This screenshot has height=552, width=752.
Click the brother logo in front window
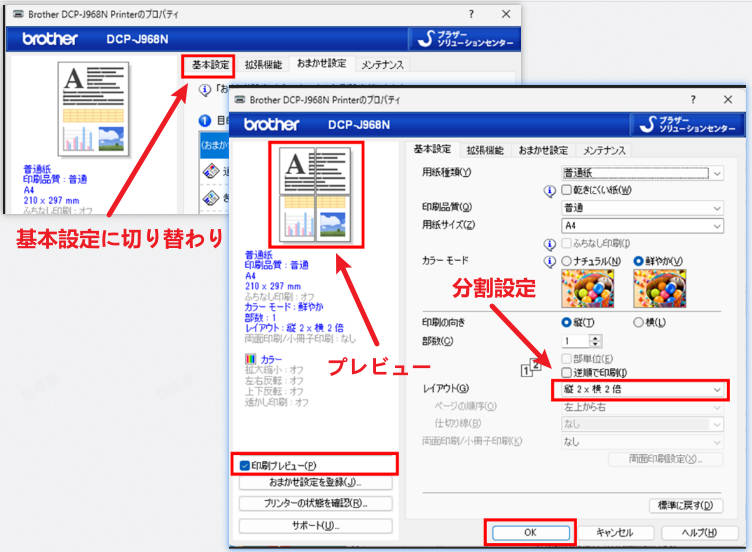click(x=271, y=125)
